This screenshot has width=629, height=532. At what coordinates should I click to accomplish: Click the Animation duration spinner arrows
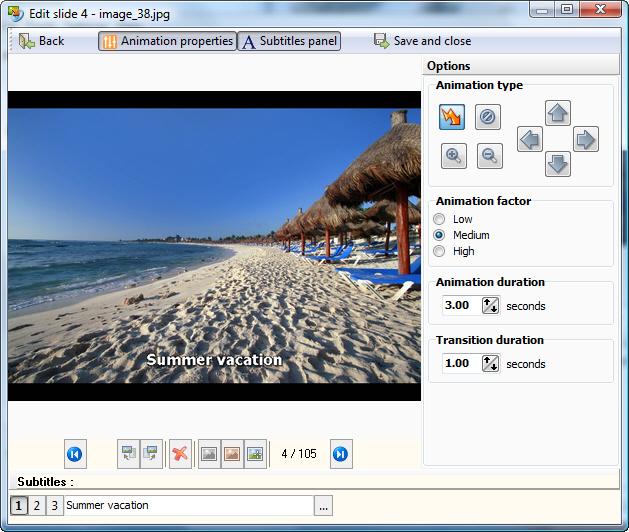click(490, 306)
